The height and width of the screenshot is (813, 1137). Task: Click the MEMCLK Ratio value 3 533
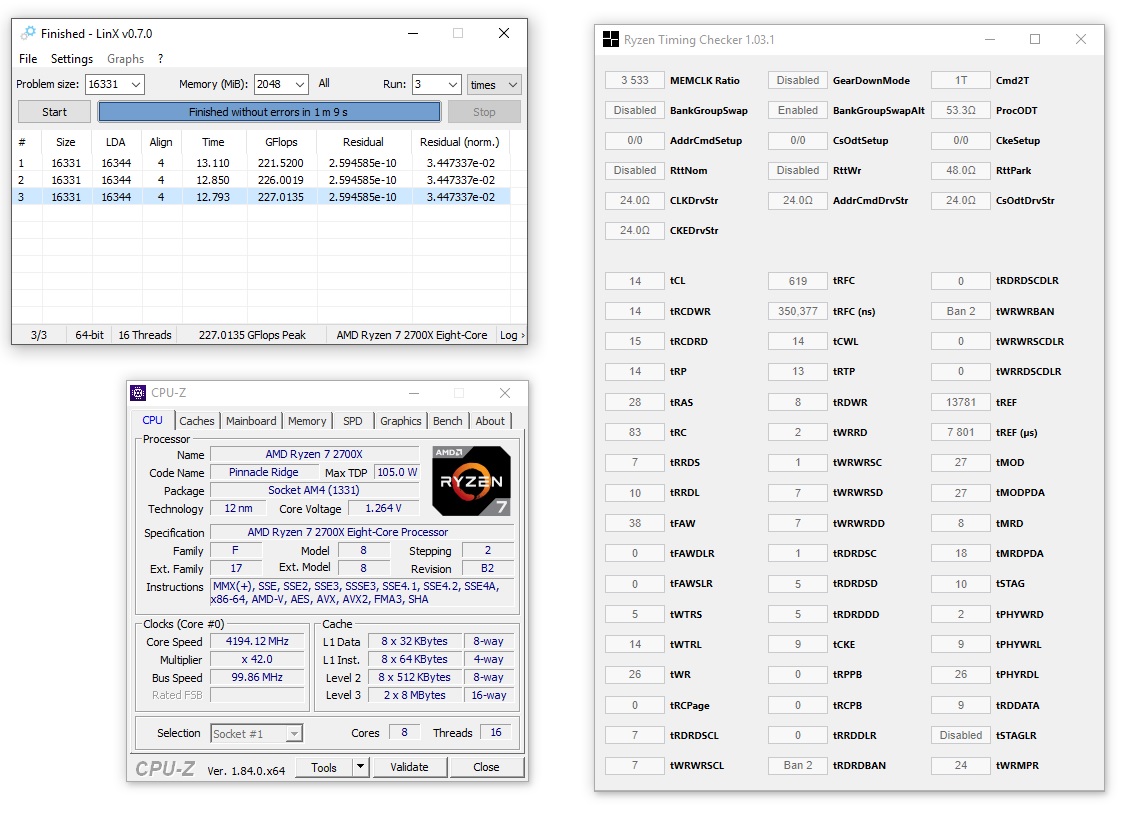pos(634,80)
